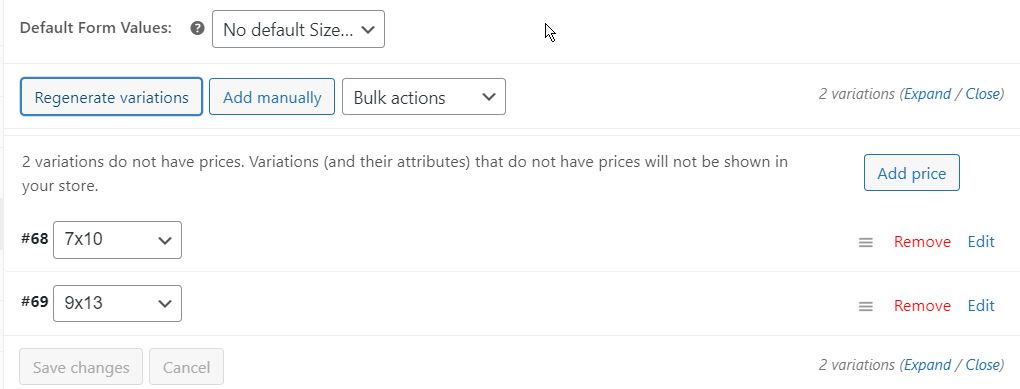Open the Bulk actions dropdown
The height and width of the screenshot is (389, 1020).
click(x=423, y=97)
